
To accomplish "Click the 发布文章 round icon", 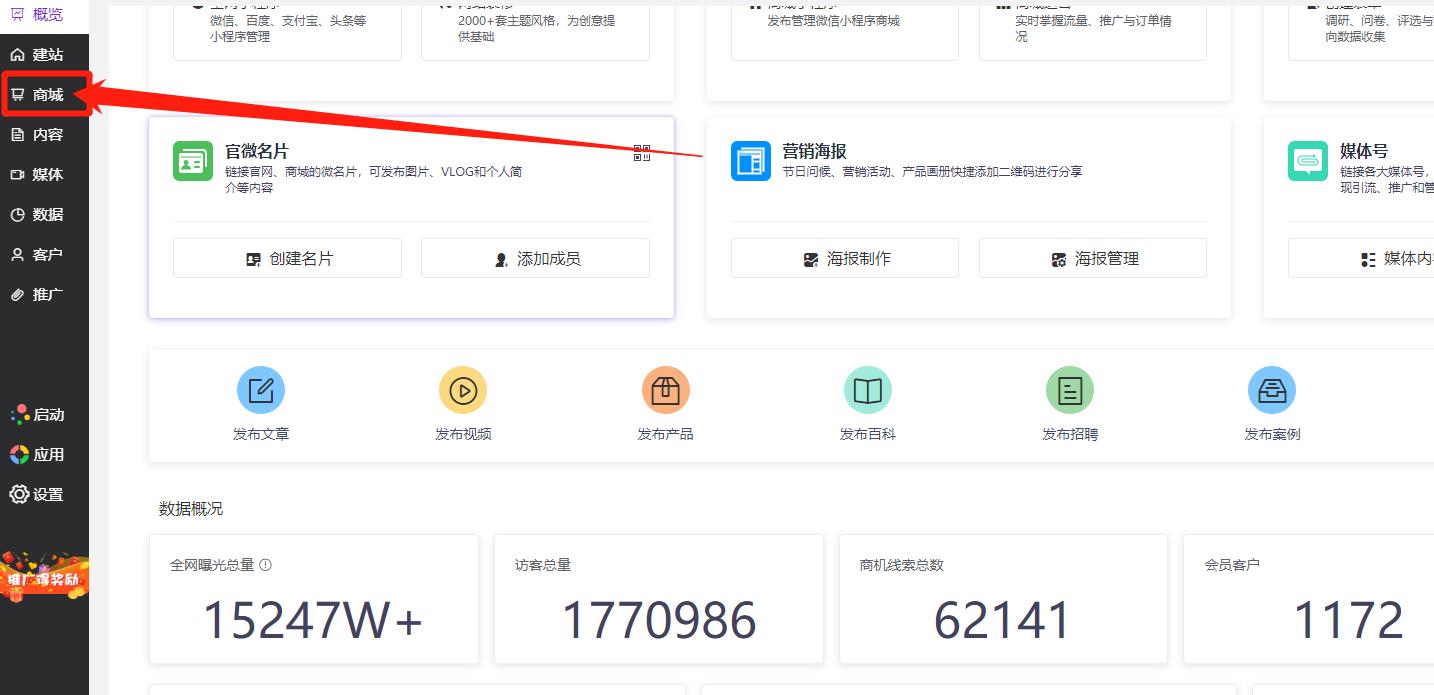I will coord(261,390).
